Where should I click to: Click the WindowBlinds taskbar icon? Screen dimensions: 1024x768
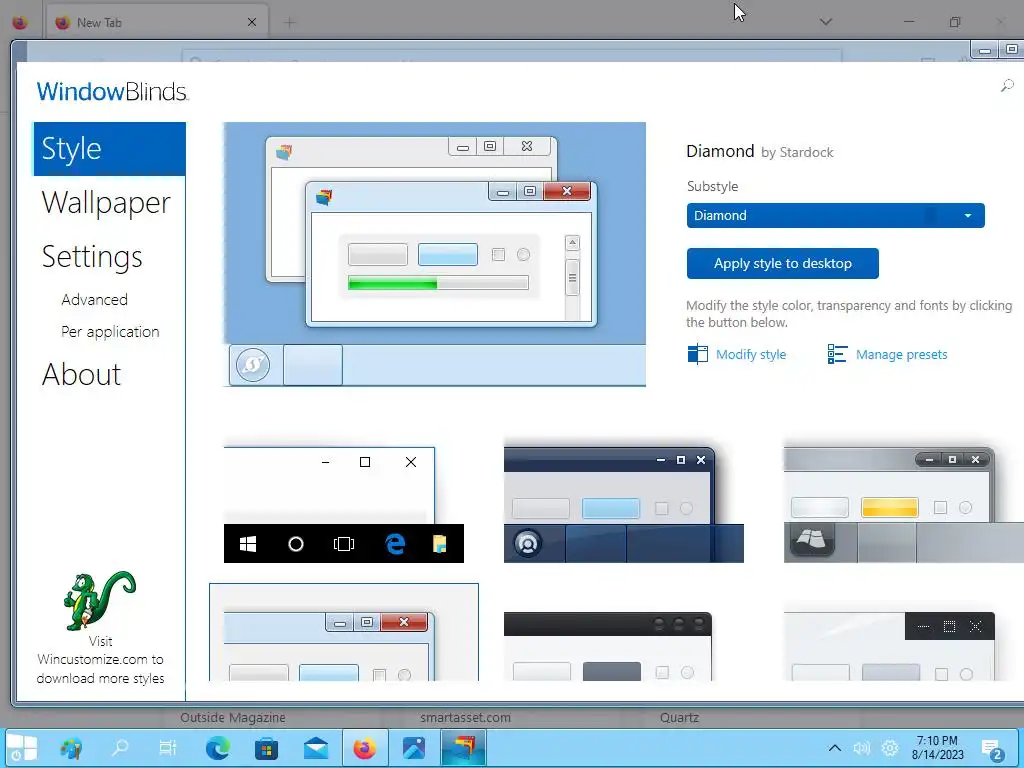click(x=463, y=748)
